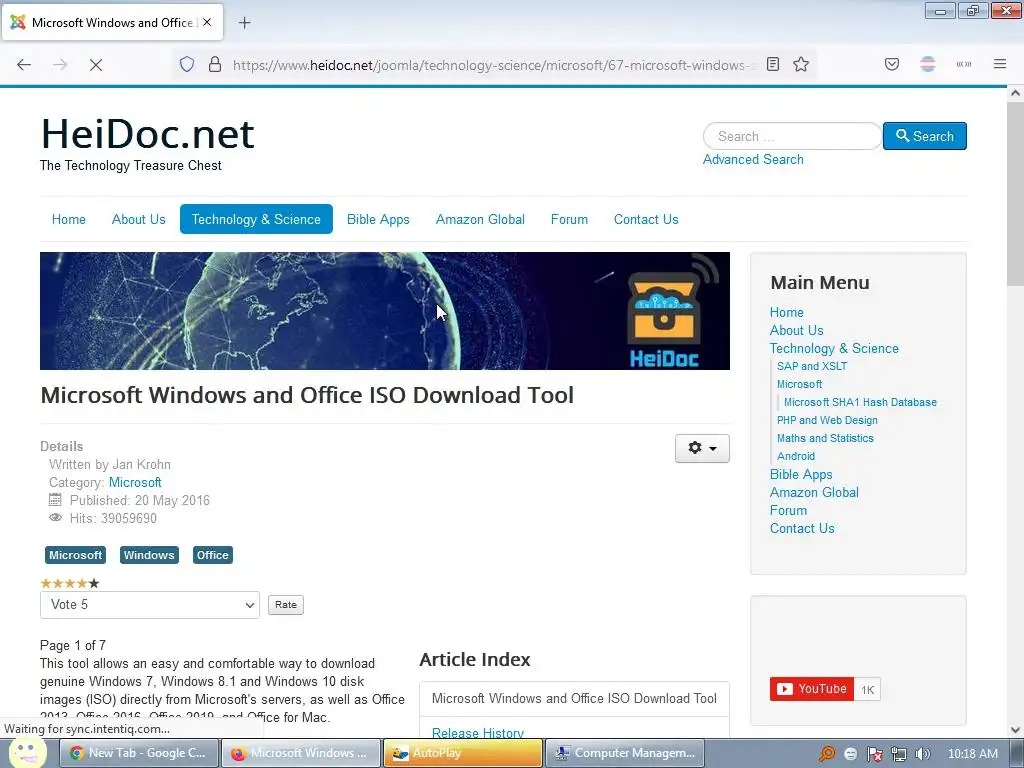Select Forum in the top navigation

tap(569, 219)
